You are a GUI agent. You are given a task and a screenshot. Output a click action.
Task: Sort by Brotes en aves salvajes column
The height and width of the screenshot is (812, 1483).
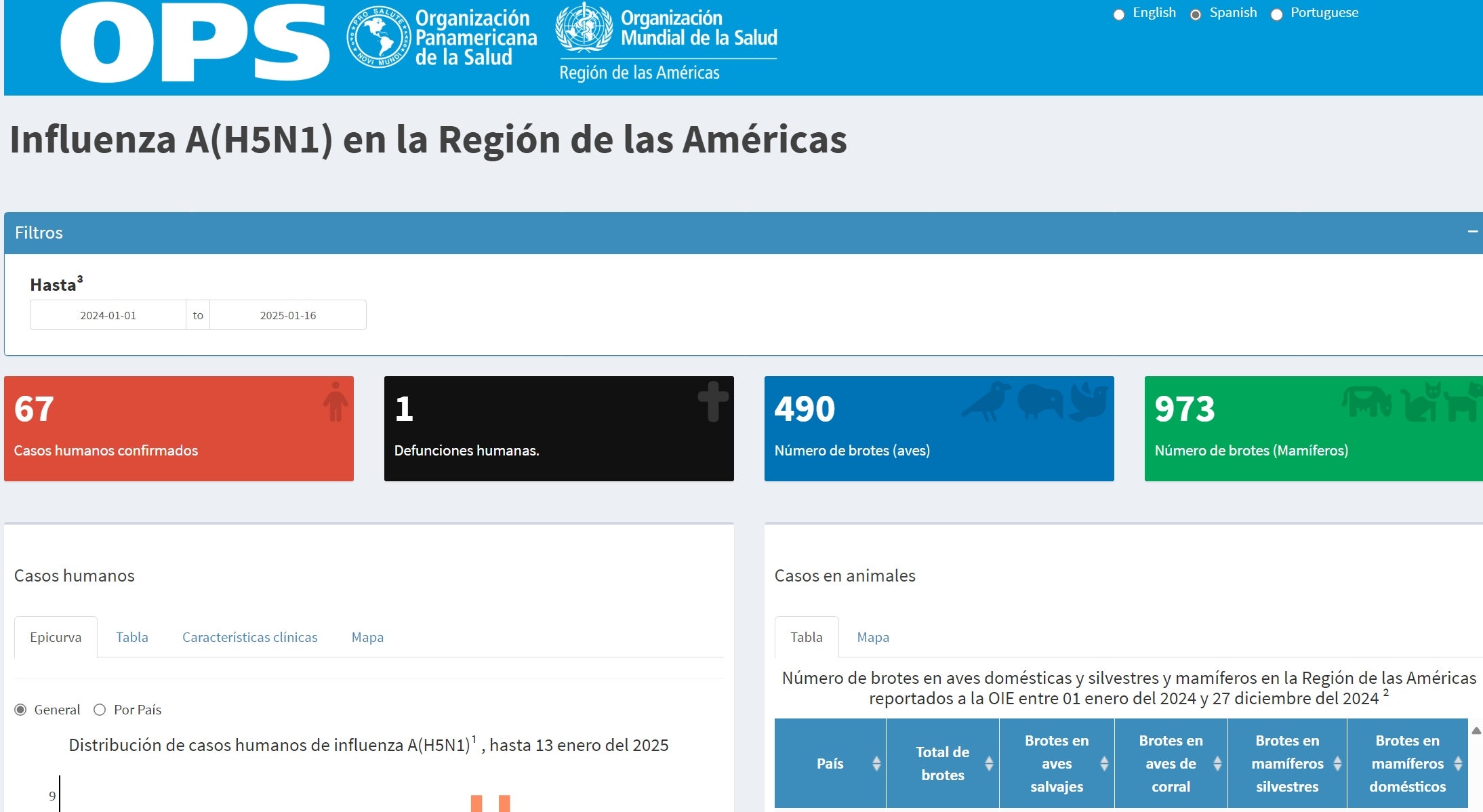[1057, 763]
